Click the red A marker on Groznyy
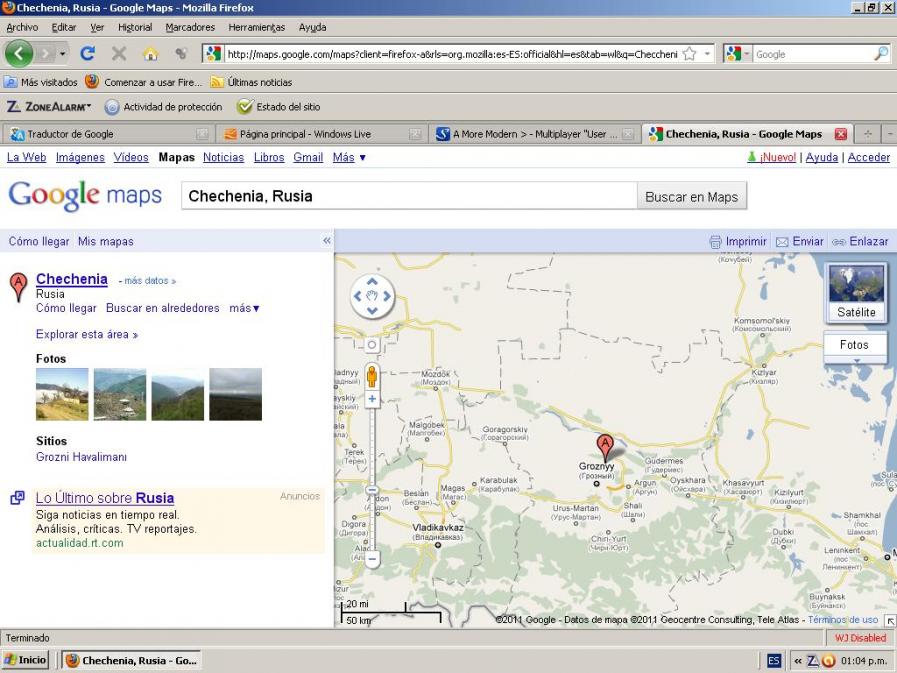This screenshot has height=673, width=897. (x=605, y=447)
